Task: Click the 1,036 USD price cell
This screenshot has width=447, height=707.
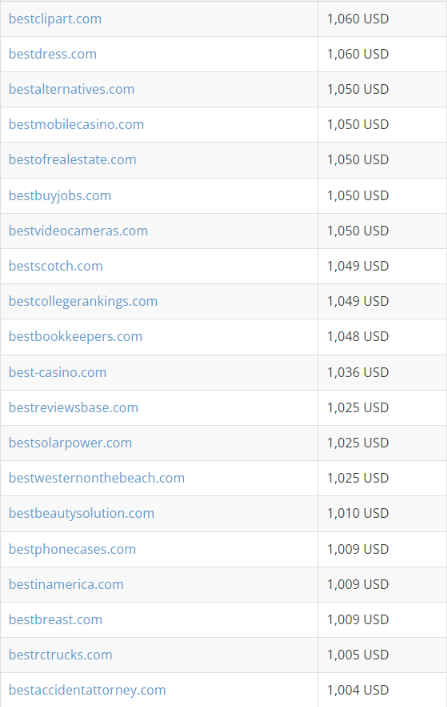Action: click(x=382, y=372)
